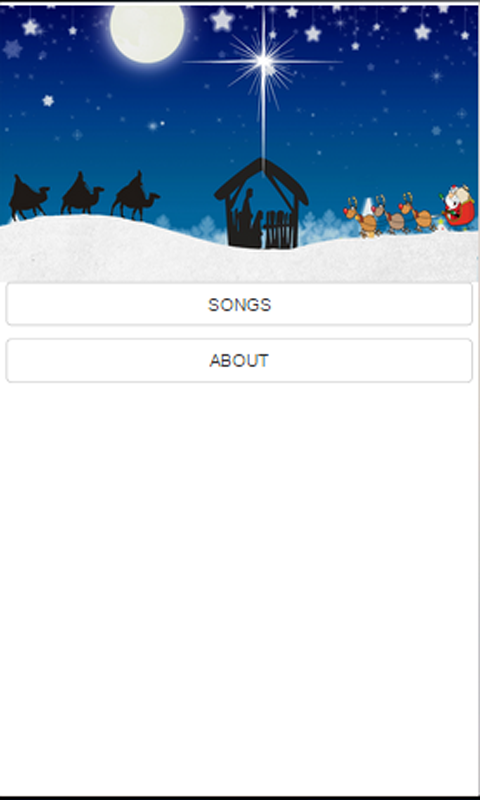The image size is (480, 800).
Task: Click the hanging star in top-left corner
Action: coord(31,27)
